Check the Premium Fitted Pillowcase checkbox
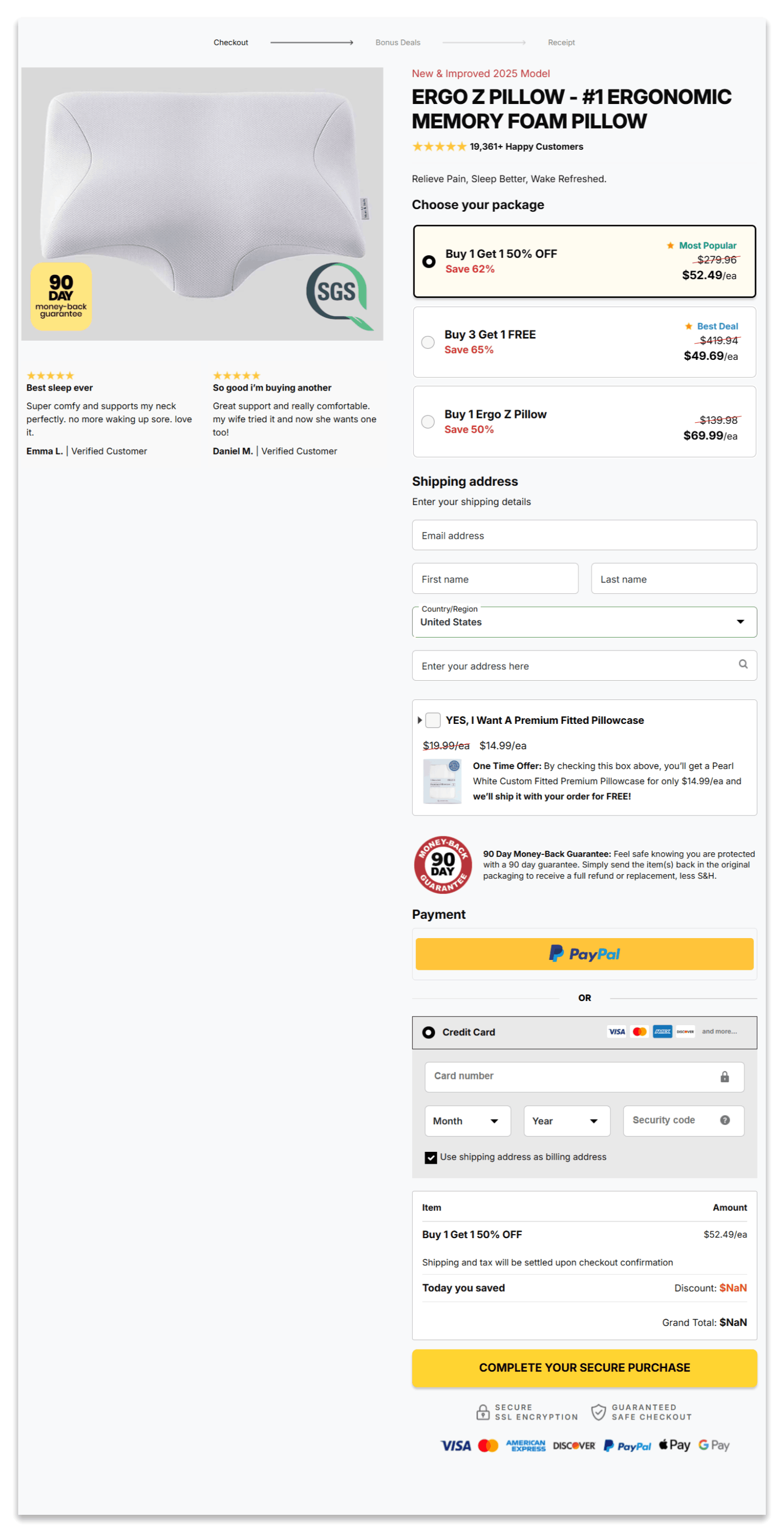 pyautogui.click(x=433, y=720)
